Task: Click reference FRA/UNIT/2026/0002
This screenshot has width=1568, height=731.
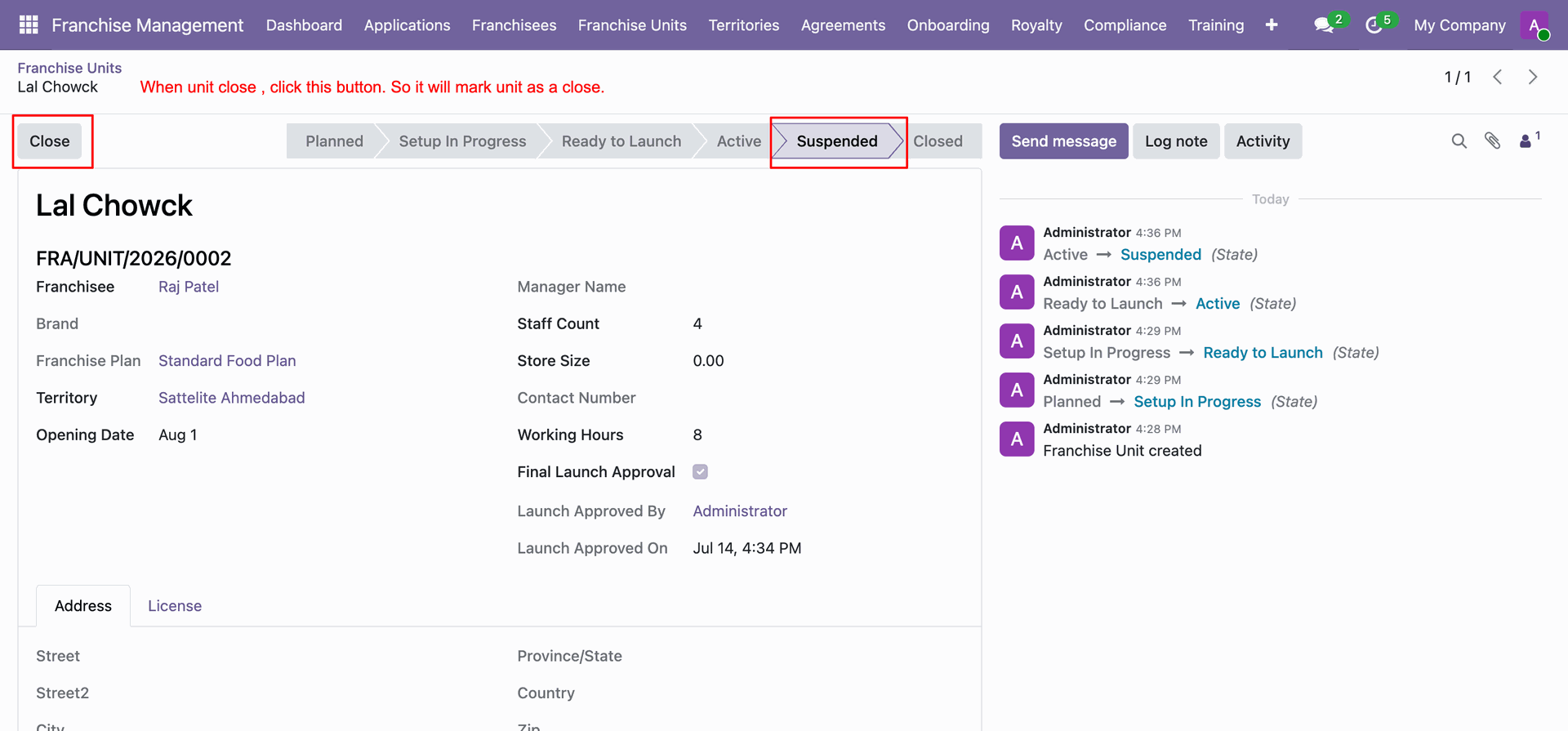Action: [133, 258]
